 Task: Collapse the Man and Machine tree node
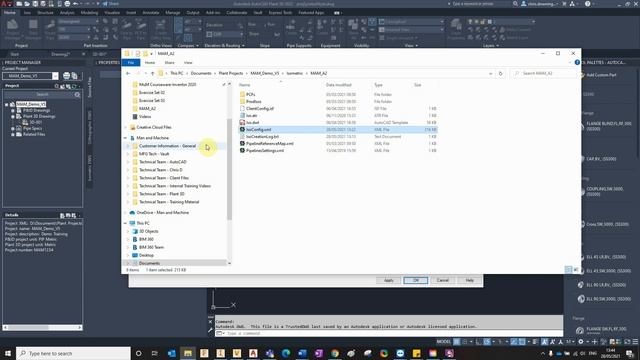click(125, 138)
